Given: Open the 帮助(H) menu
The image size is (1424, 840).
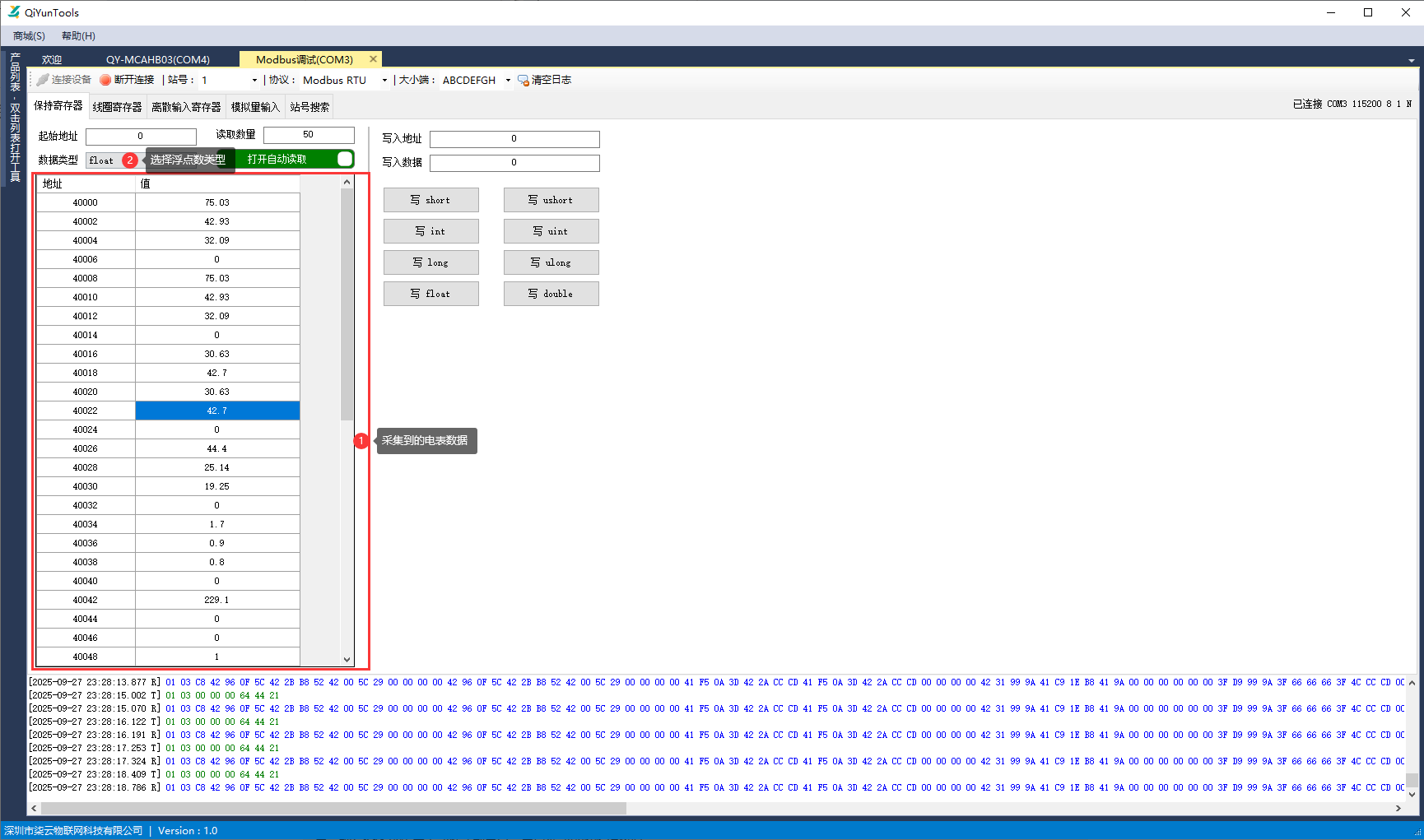Looking at the screenshot, I should (78, 36).
